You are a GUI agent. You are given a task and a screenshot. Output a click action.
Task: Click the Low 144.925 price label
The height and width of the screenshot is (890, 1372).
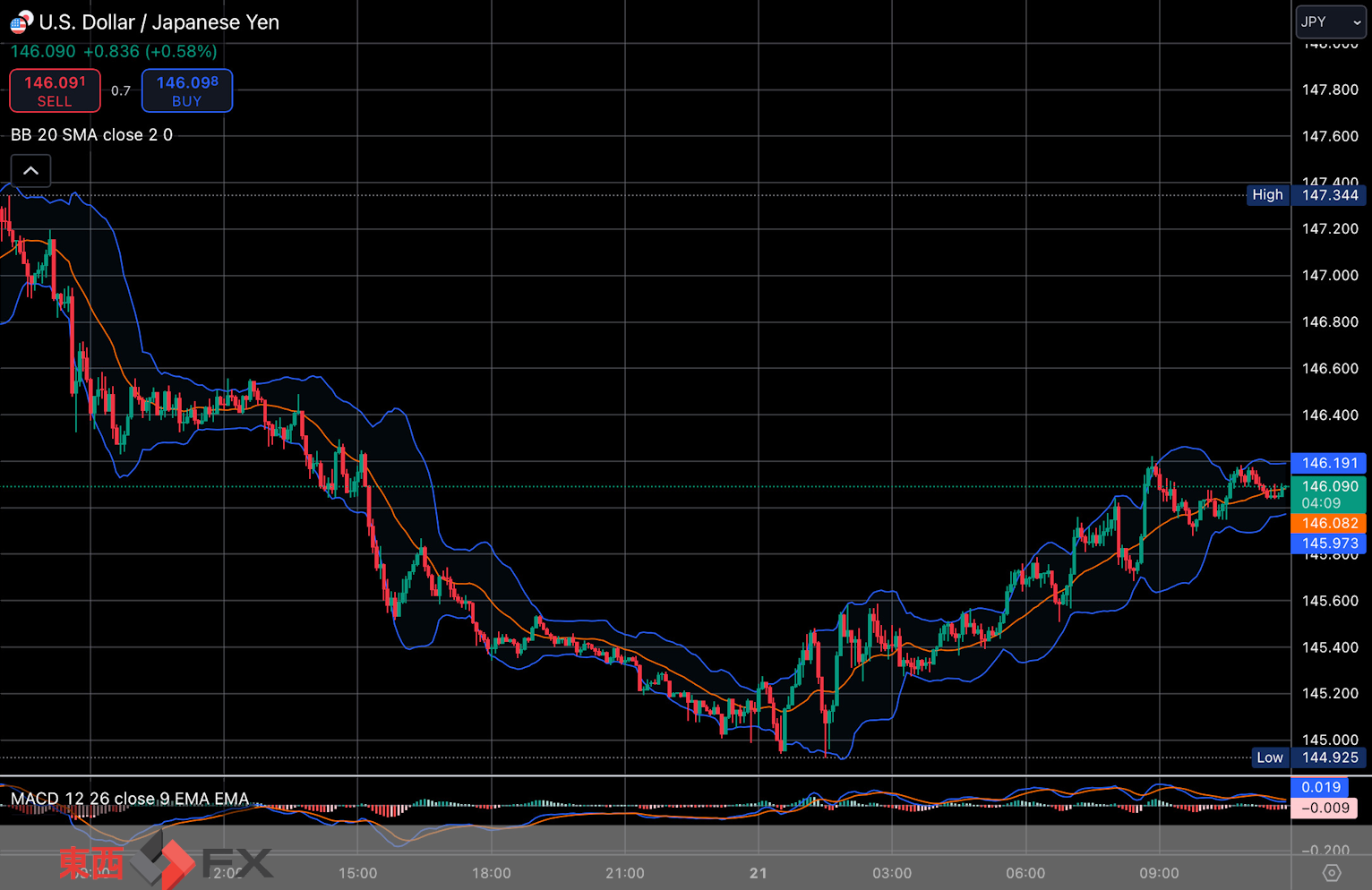[x=1308, y=757]
